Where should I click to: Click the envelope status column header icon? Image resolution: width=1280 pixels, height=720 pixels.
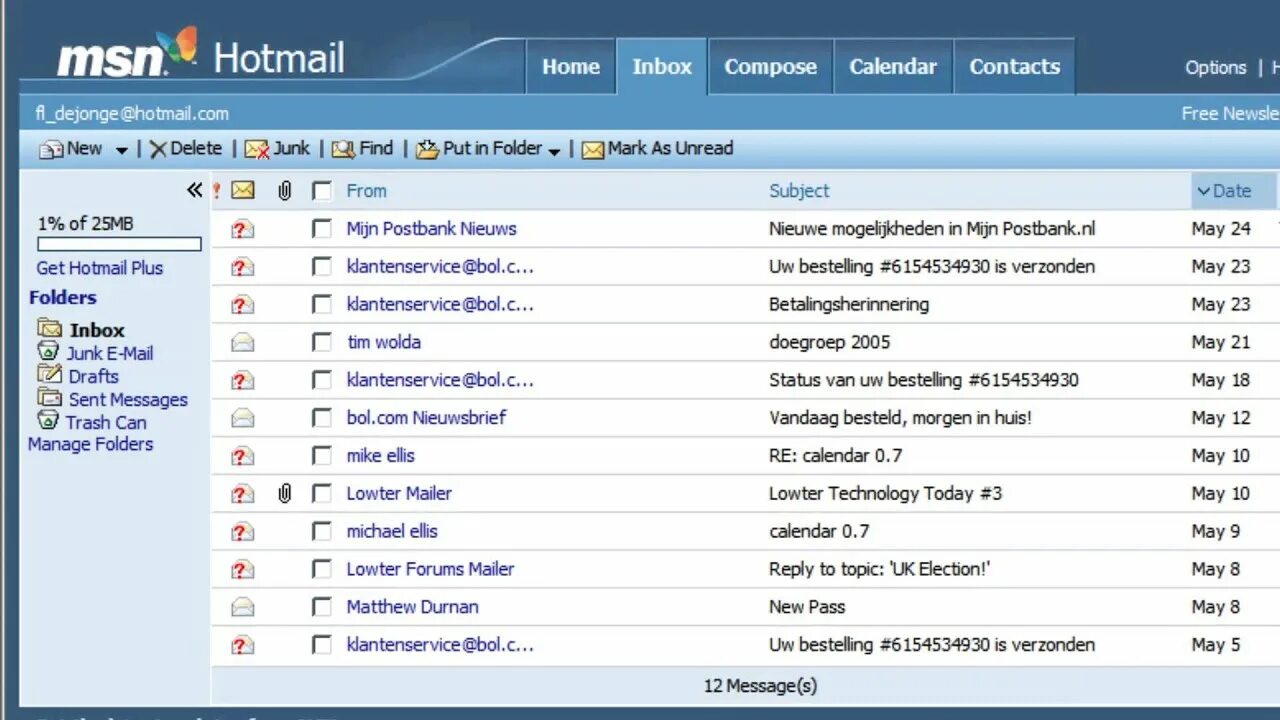[x=243, y=190]
